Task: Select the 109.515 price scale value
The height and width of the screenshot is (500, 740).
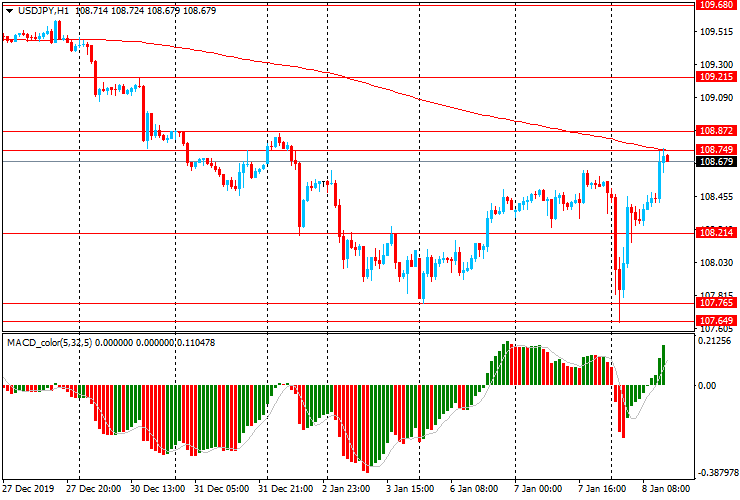Action: click(x=716, y=32)
